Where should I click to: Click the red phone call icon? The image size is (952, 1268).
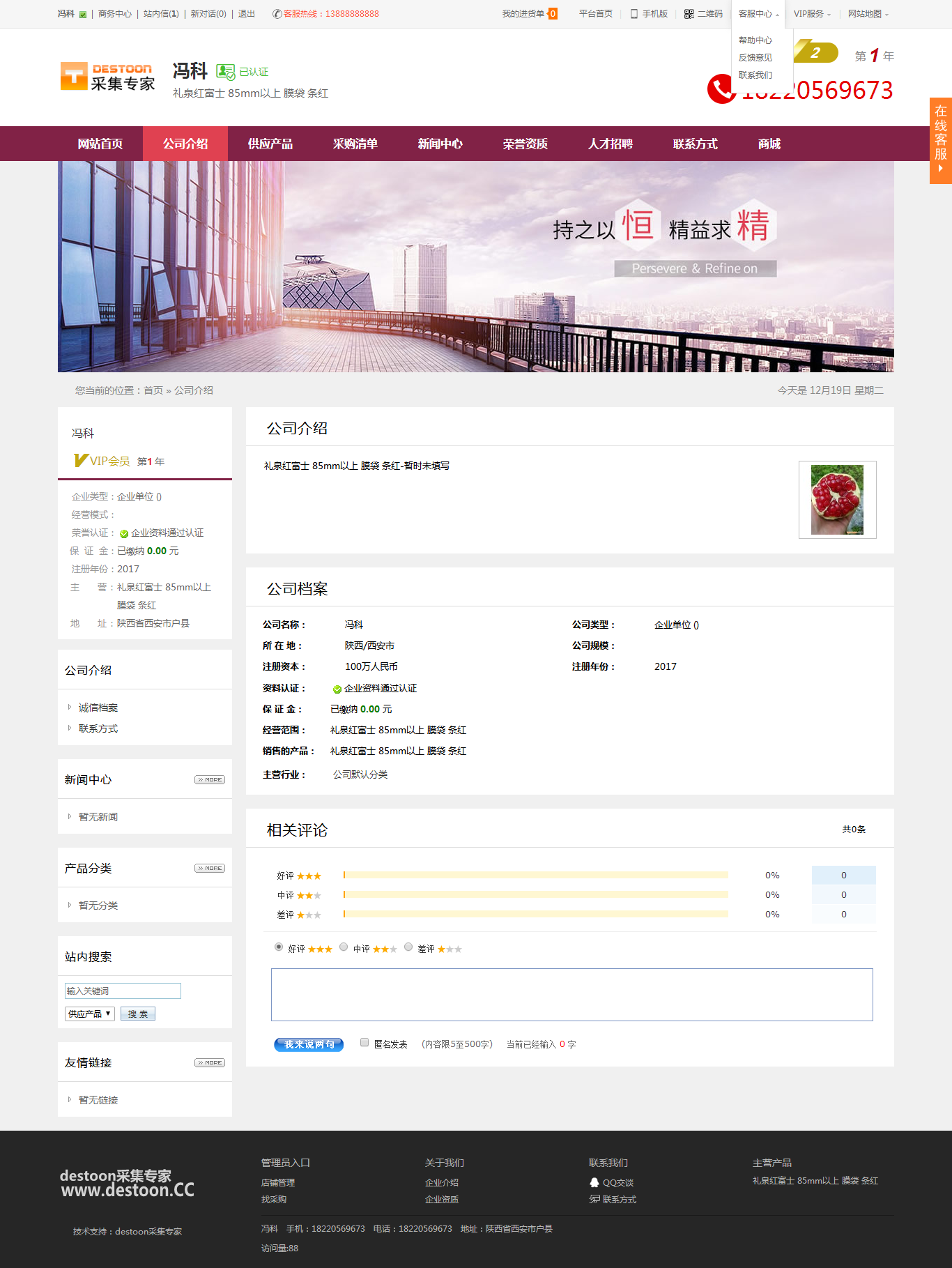click(x=720, y=89)
